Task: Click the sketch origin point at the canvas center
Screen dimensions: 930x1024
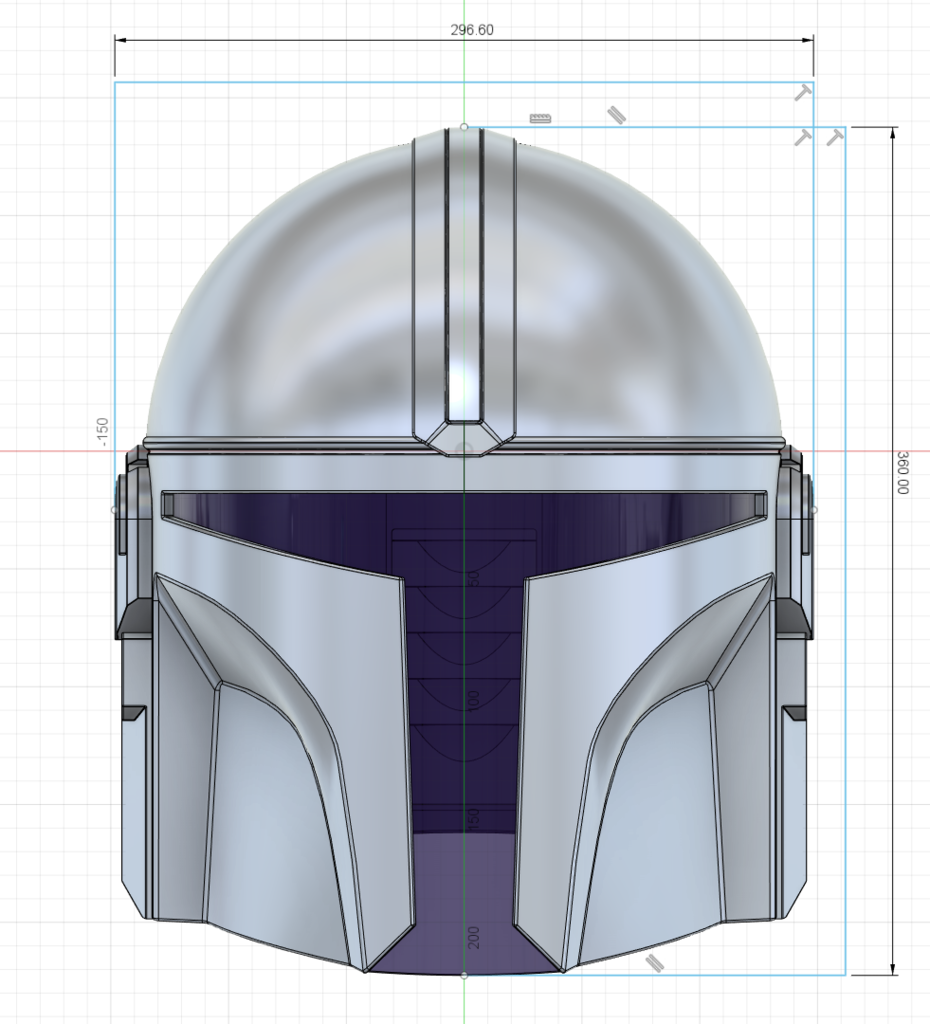Action: 464,451
